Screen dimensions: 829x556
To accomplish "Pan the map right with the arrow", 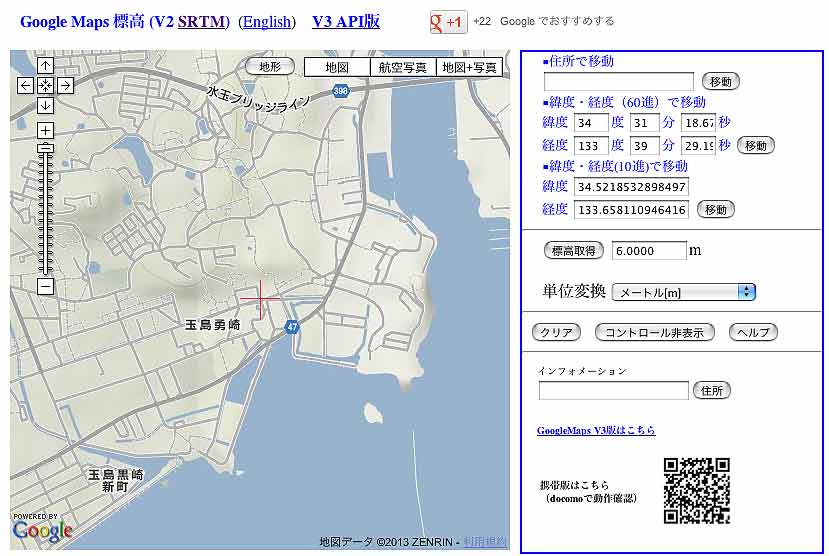I will tap(66, 85).
